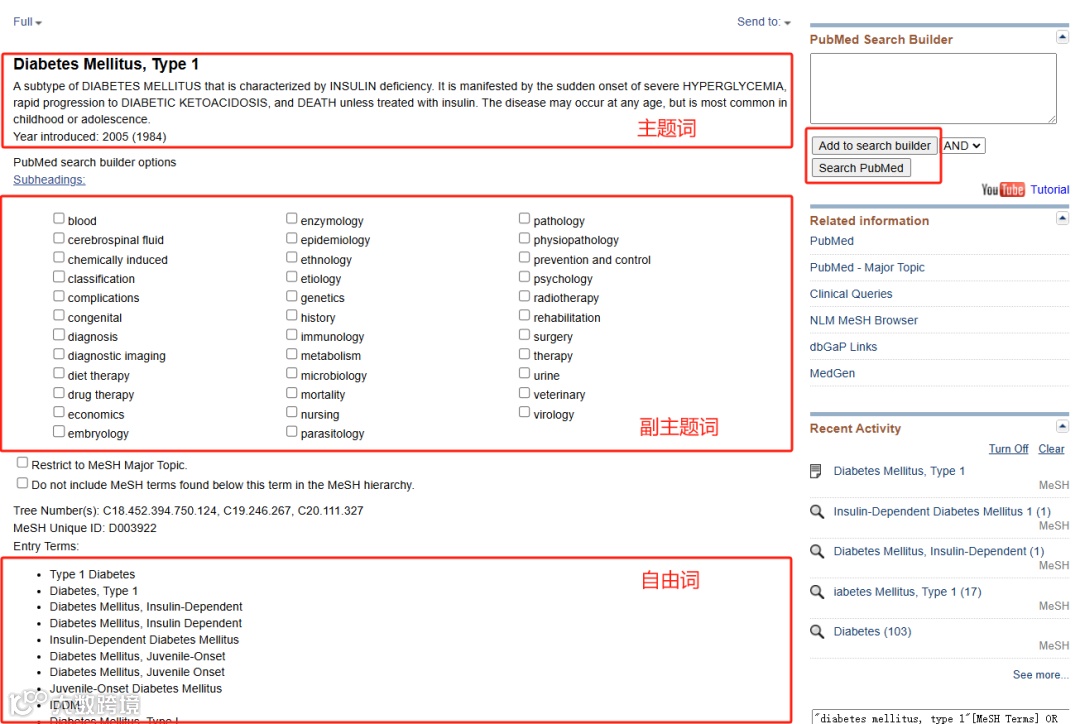Click the Tree Number(s) line
The image size is (1080, 724).
click(188, 511)
